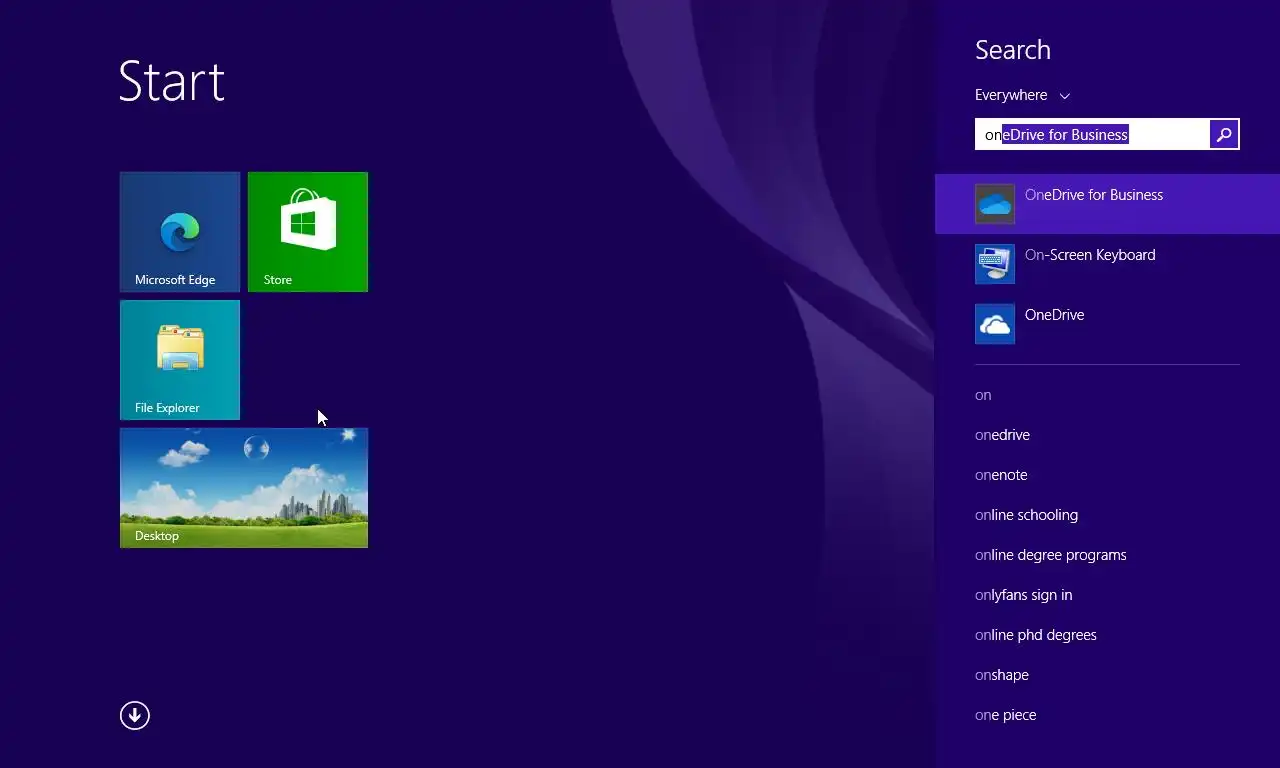1280x768 pixels.
Task: Click the search magnifier button
Action: point(1224,134)
